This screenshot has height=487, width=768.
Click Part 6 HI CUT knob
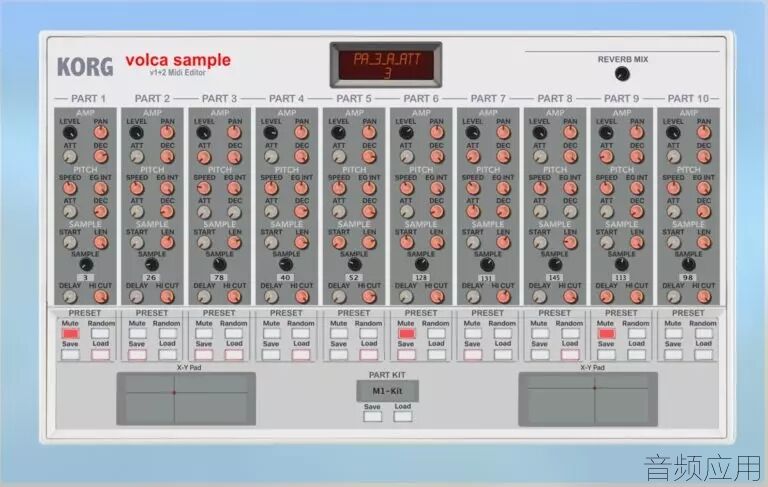[x=436, y=296]
